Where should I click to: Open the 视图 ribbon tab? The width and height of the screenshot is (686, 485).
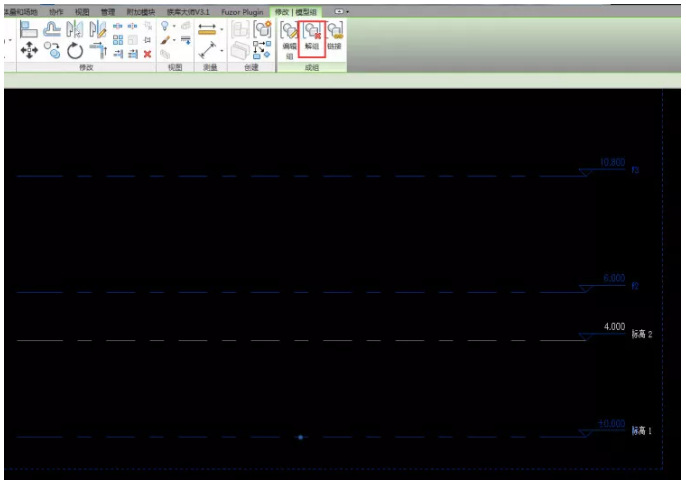(x=82, y=12)
